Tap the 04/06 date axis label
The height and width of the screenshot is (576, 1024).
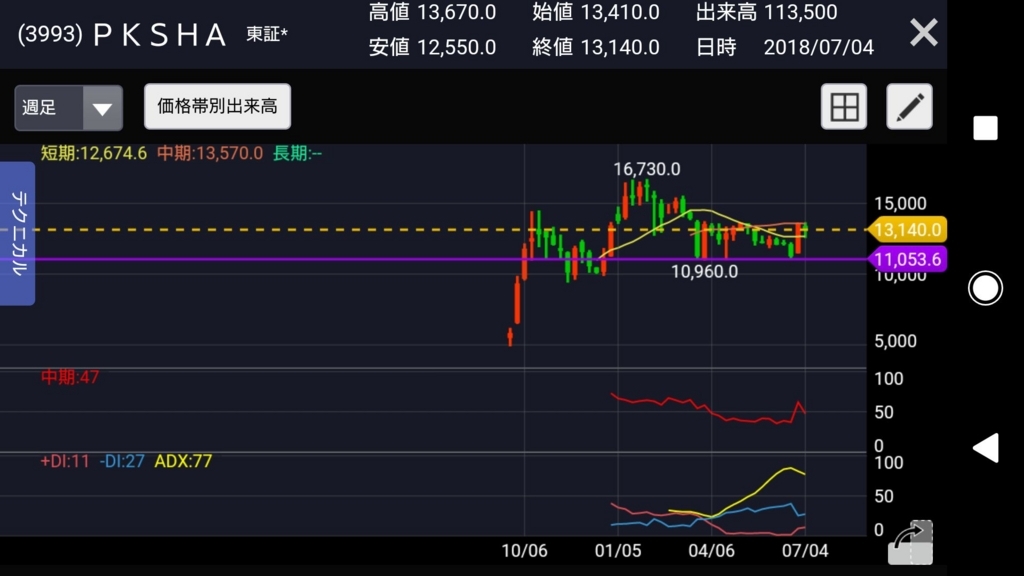[x=711, y=551]
